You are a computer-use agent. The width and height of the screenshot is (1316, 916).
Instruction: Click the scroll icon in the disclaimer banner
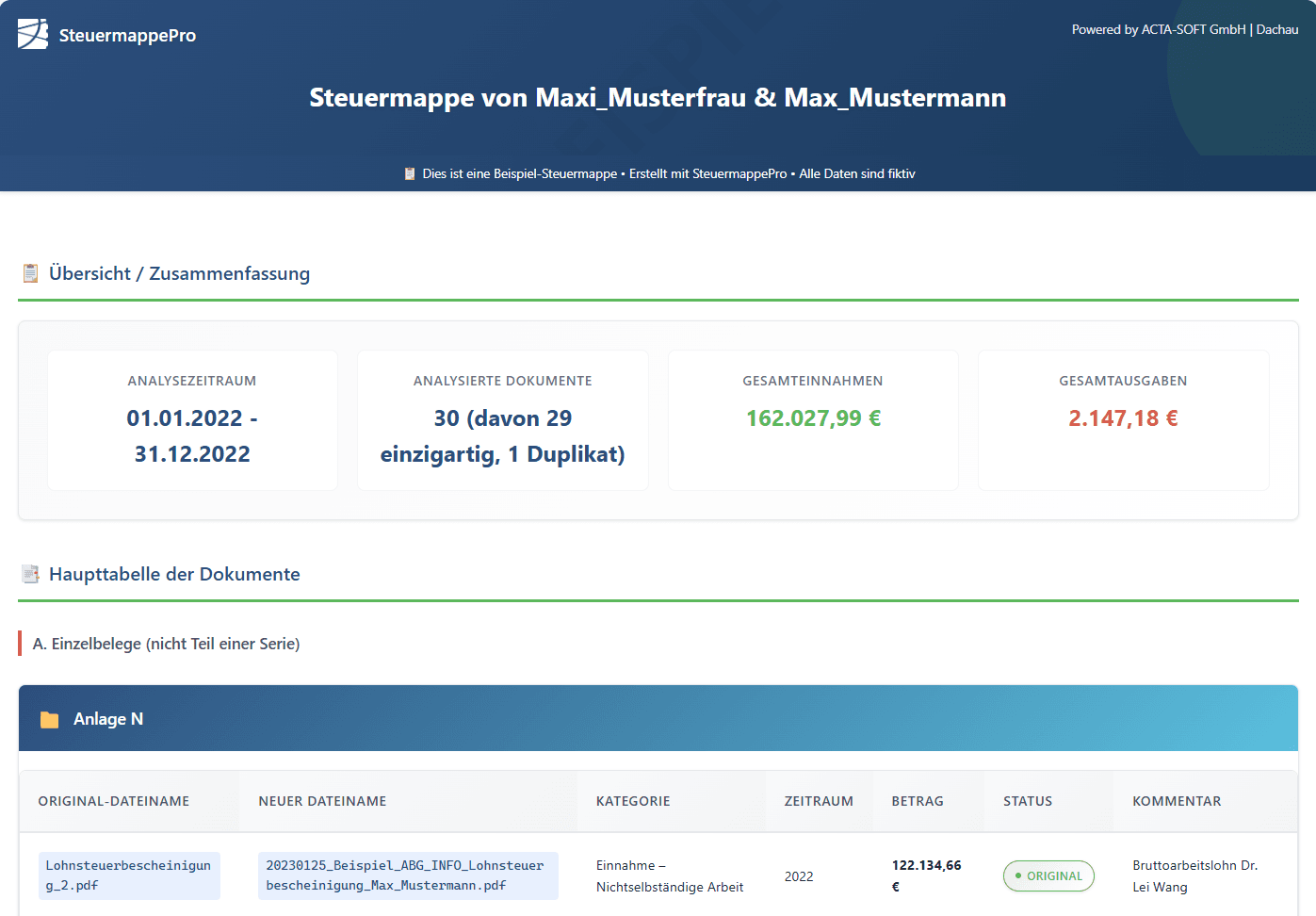(x=409, y=173)
